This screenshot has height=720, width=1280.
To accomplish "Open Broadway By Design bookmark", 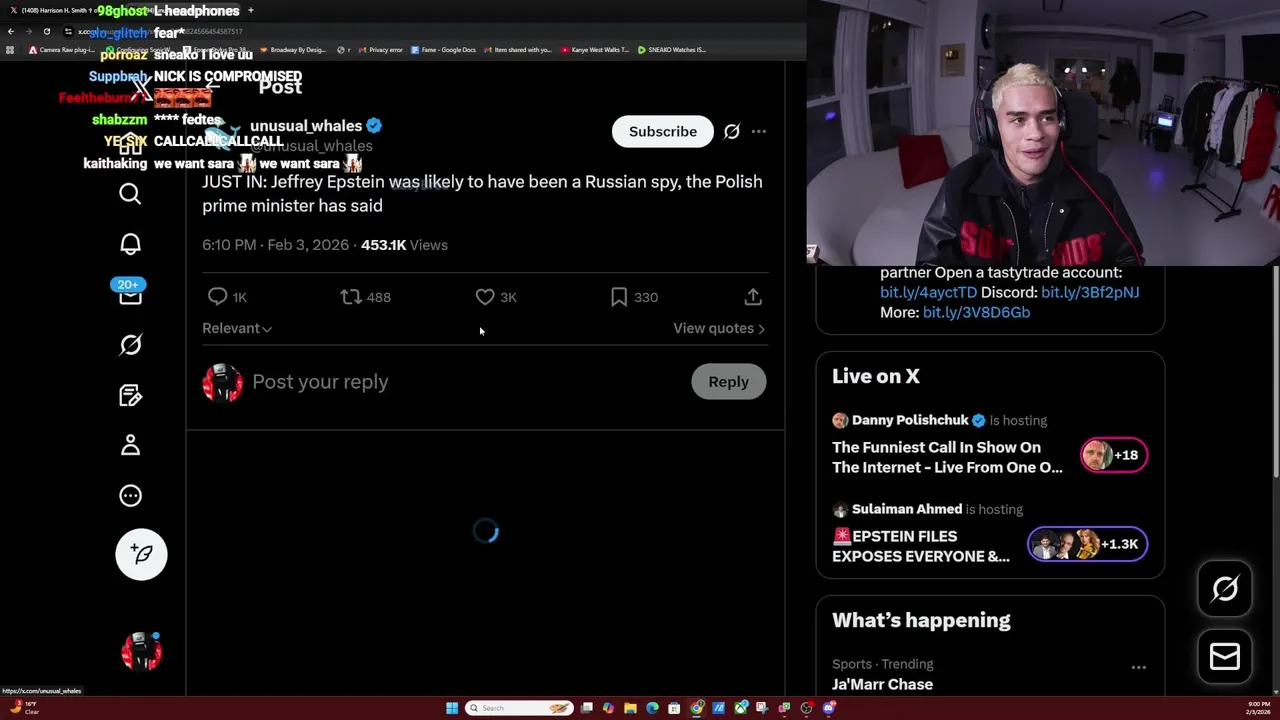I will pos(291,49).
